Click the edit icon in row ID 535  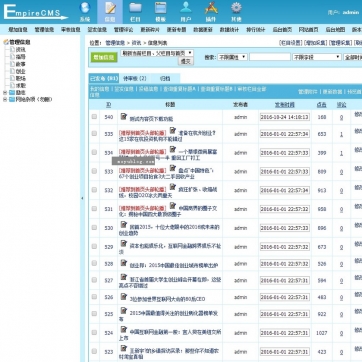click(172, 130)
